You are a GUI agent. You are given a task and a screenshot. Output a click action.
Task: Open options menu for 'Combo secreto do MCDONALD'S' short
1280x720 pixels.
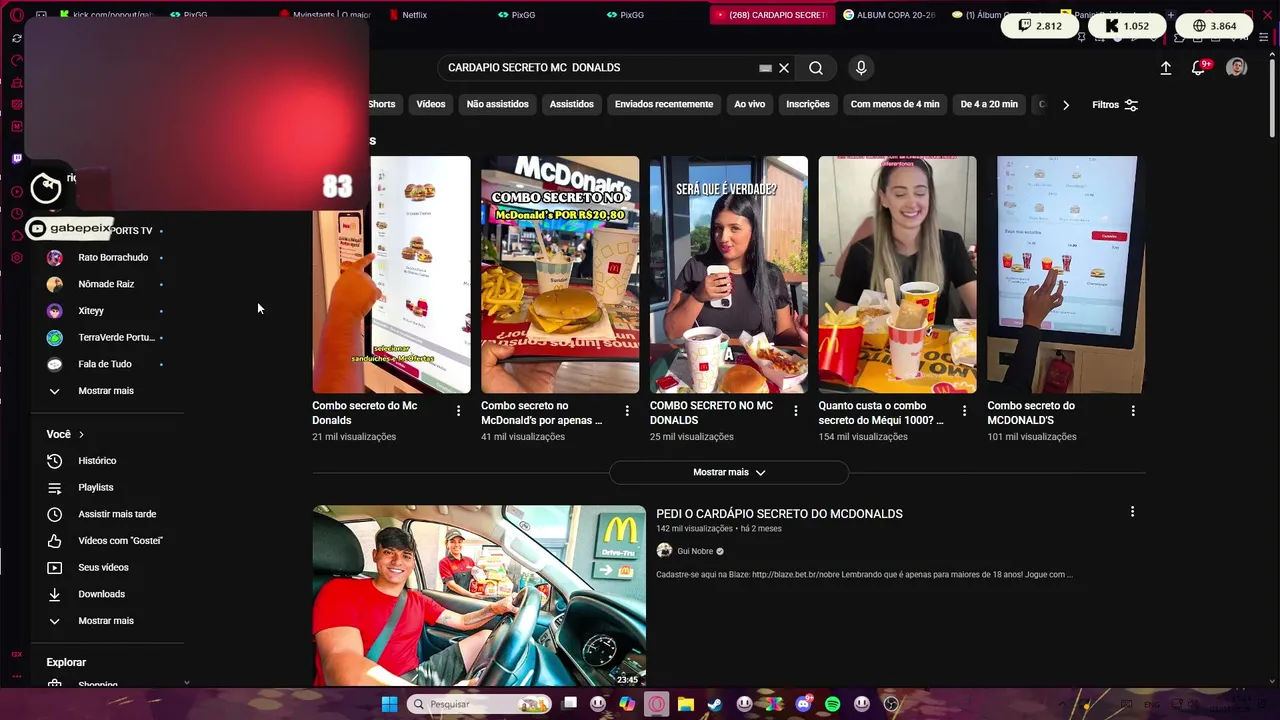[x=1133, y=411]
